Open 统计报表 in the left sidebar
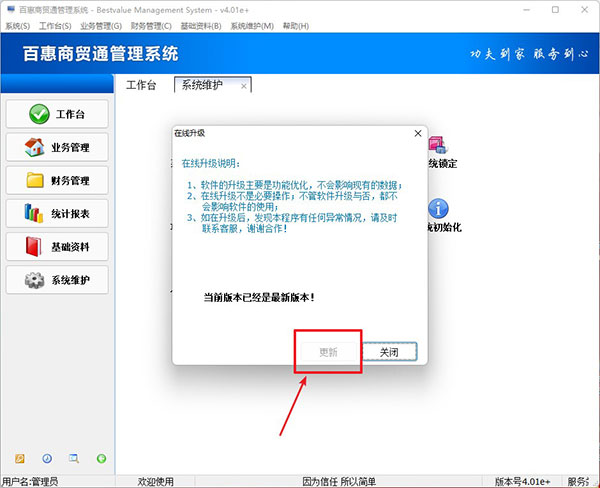The height and width of the screenshot is (488, 600). pos(57,214)
